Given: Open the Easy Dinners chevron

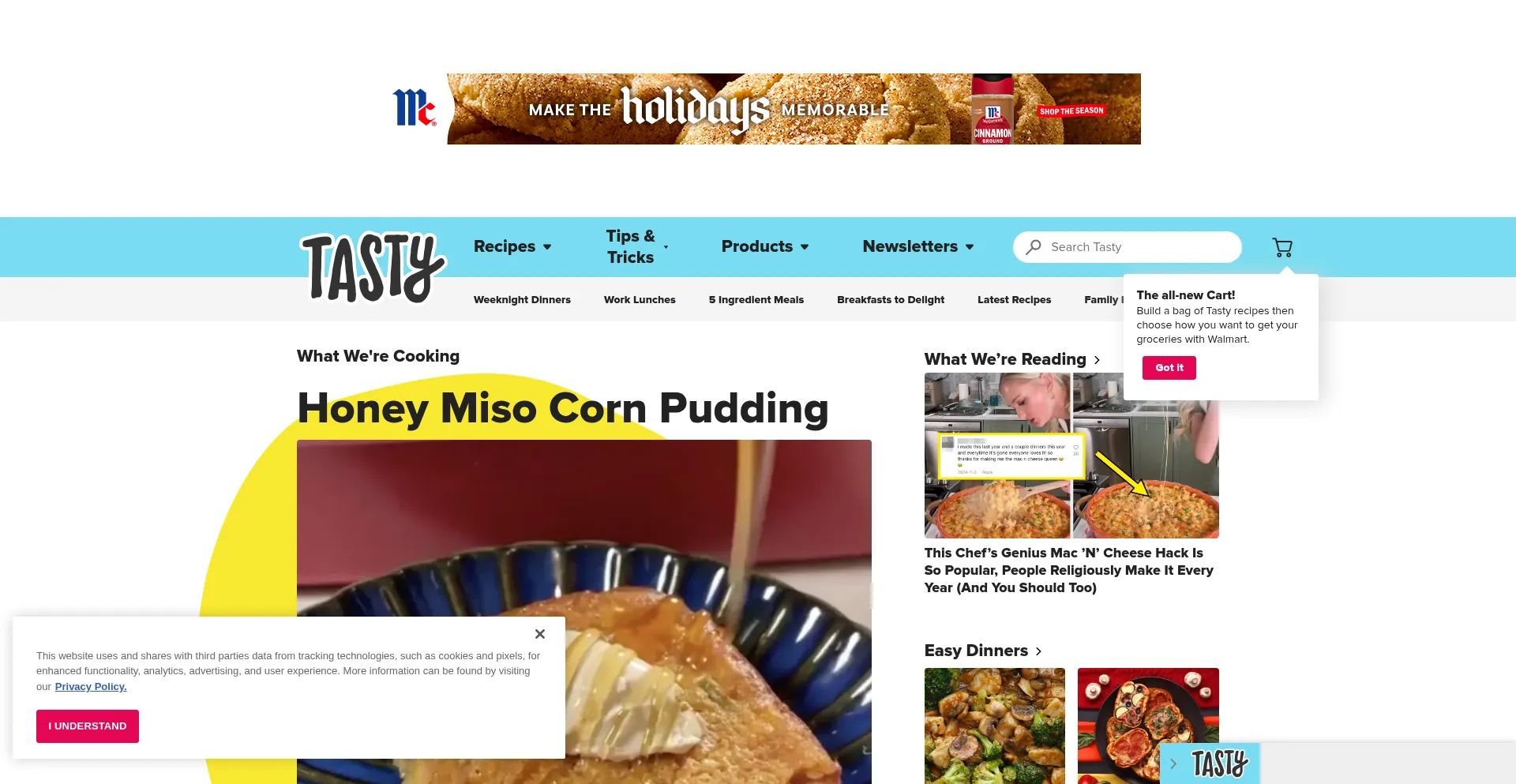Looking at the screenshot, I should pos(1038,651).
